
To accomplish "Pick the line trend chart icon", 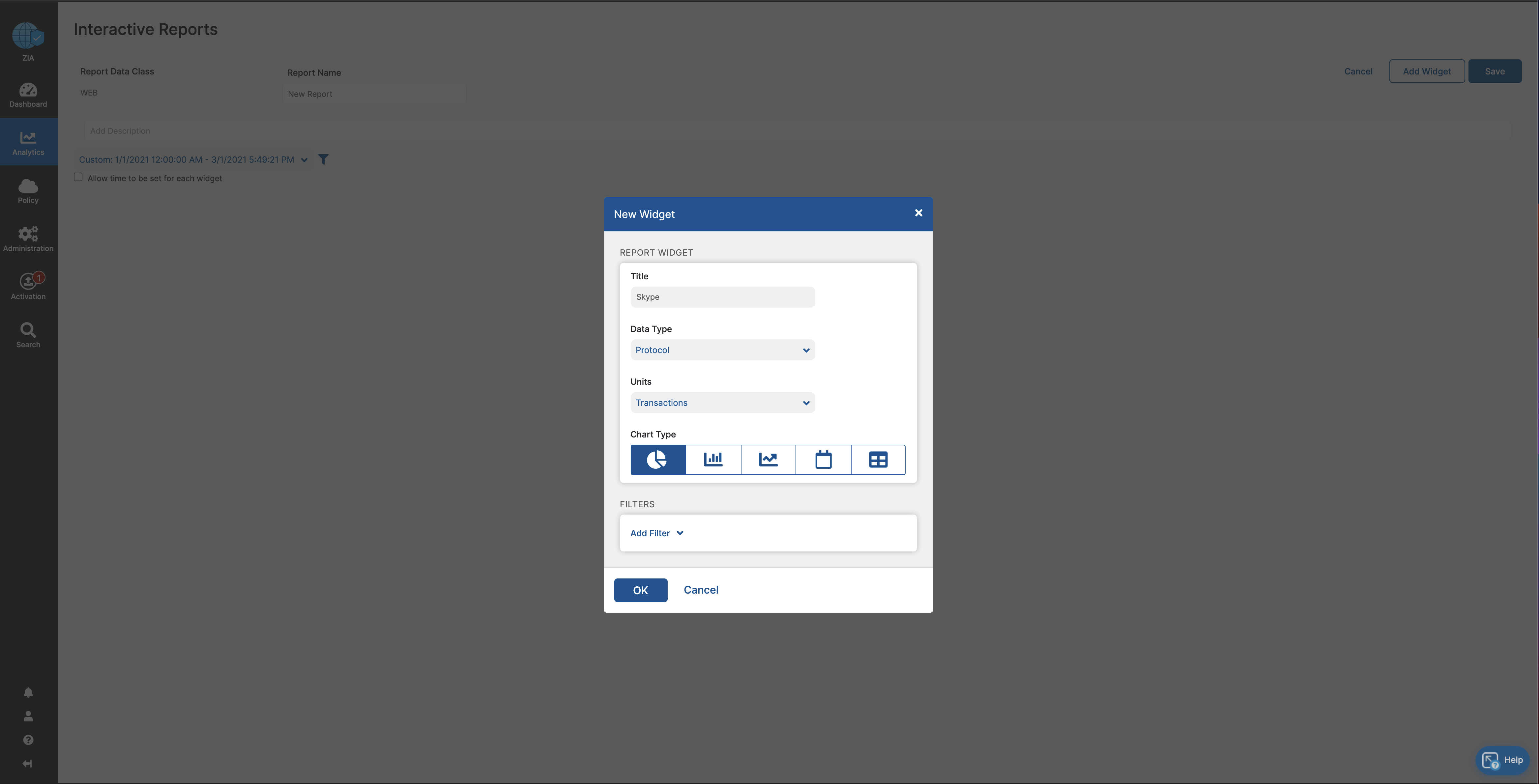I will (x=768, y=459).
